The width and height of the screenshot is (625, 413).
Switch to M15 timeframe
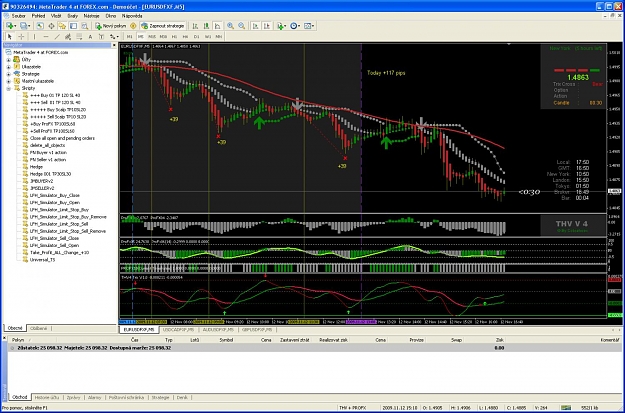pyautogui.click(x=152, y=37)
